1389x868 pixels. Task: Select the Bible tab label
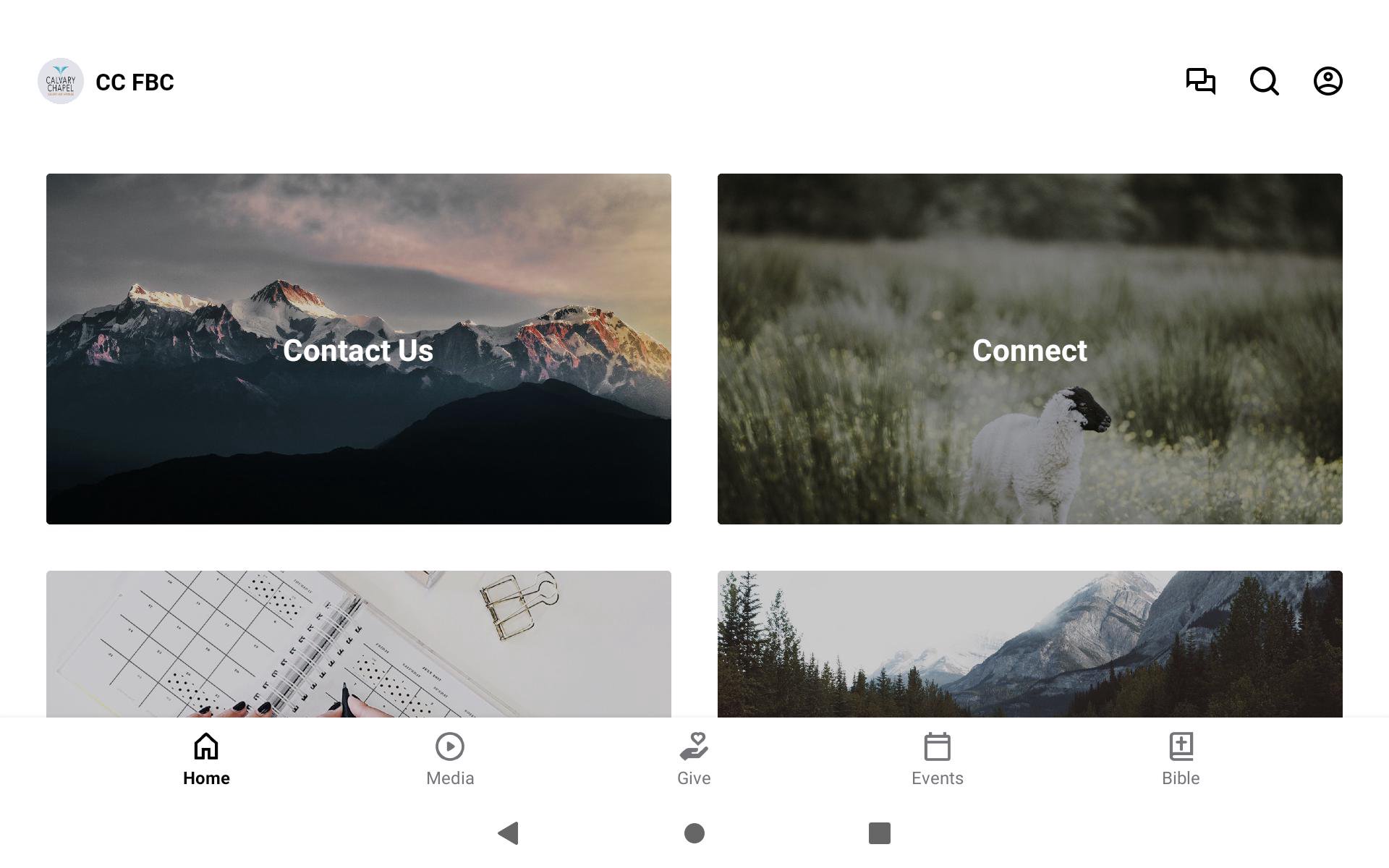click(1181, 778)
